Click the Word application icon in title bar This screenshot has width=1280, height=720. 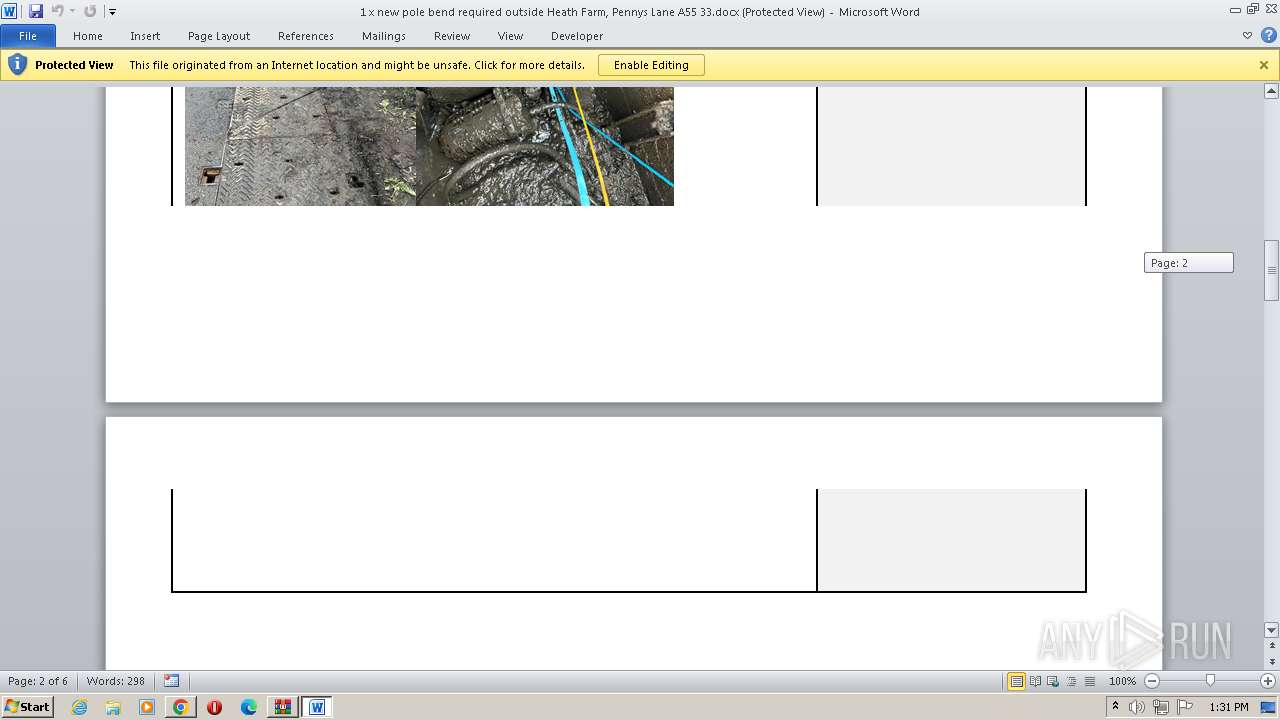coord(10,11)
